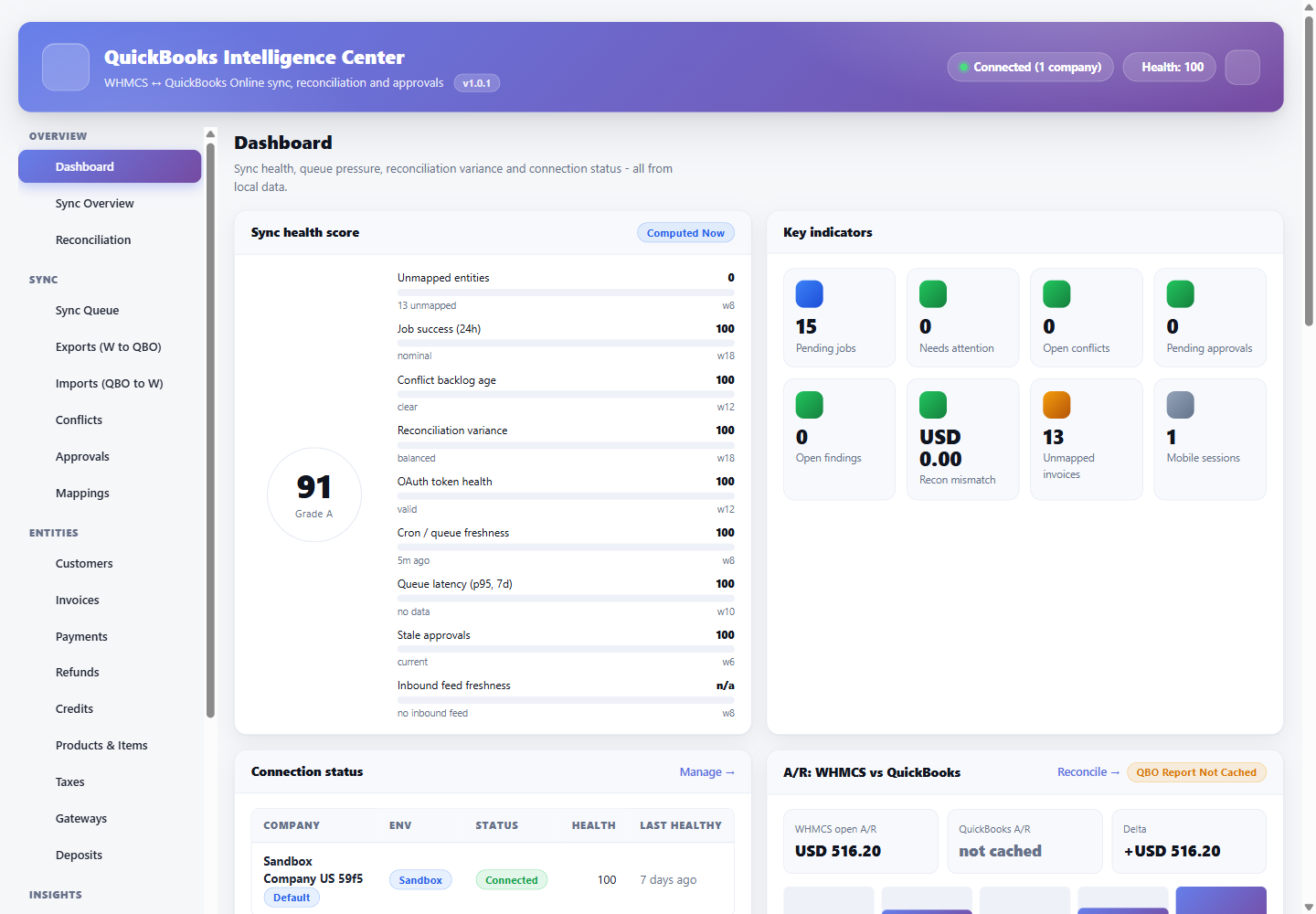The image size is (1316, 914).
Task: Open Approvals in sidebar
Action: tap(110, 456)
